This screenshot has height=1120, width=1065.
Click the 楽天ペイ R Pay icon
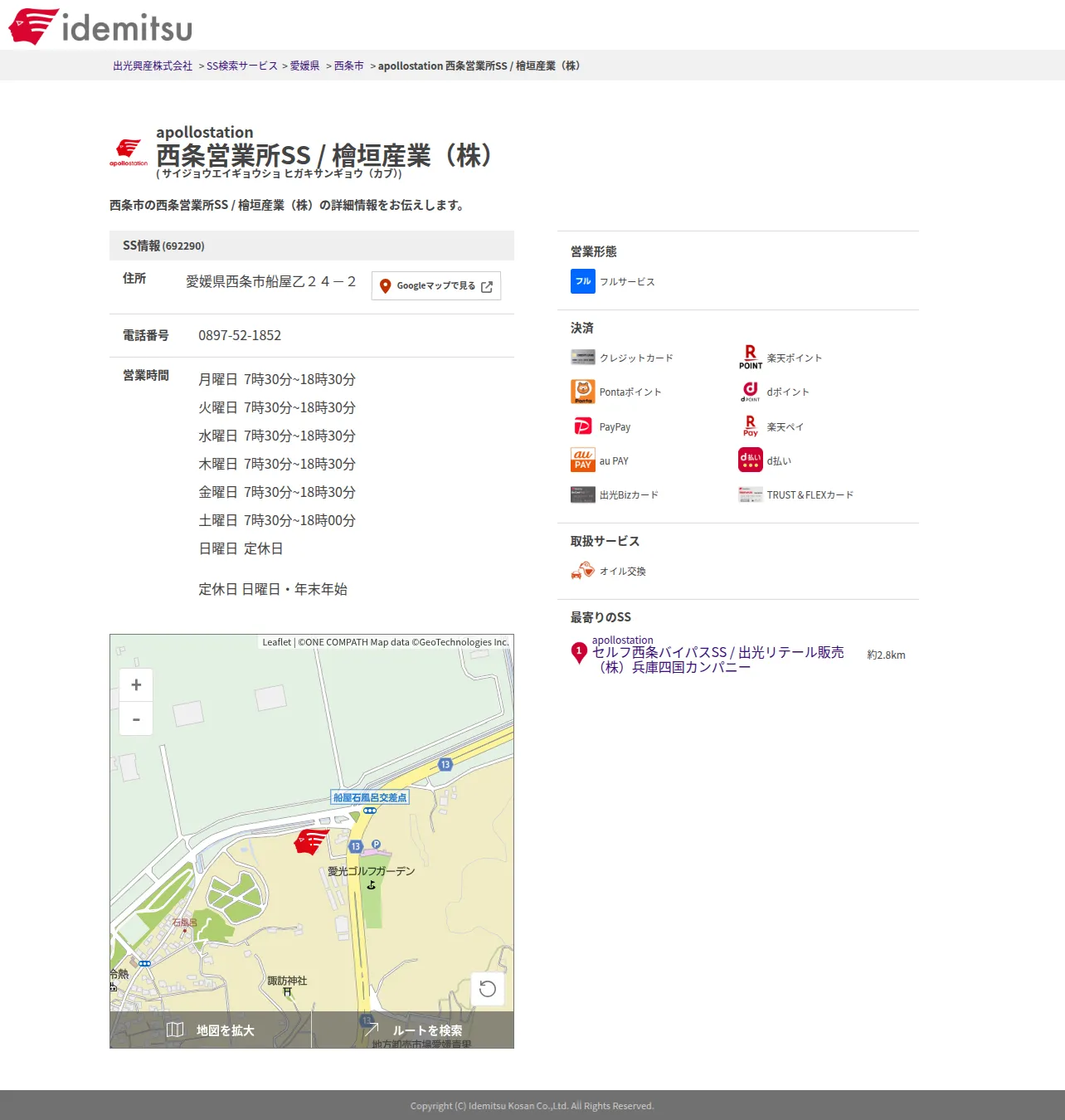pos(751,426)
